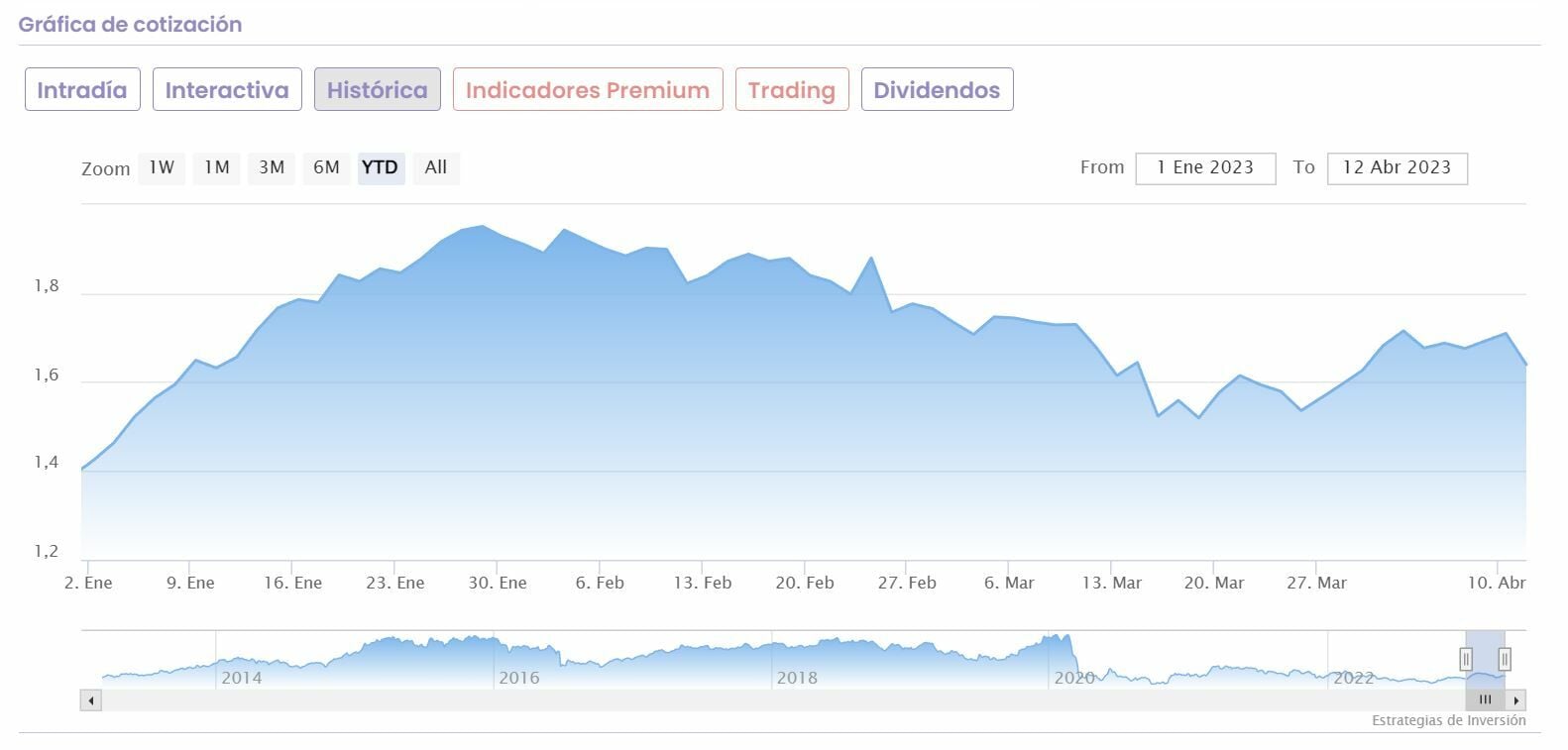
Task: Select the Histórica tab
Action: [378, 90]
